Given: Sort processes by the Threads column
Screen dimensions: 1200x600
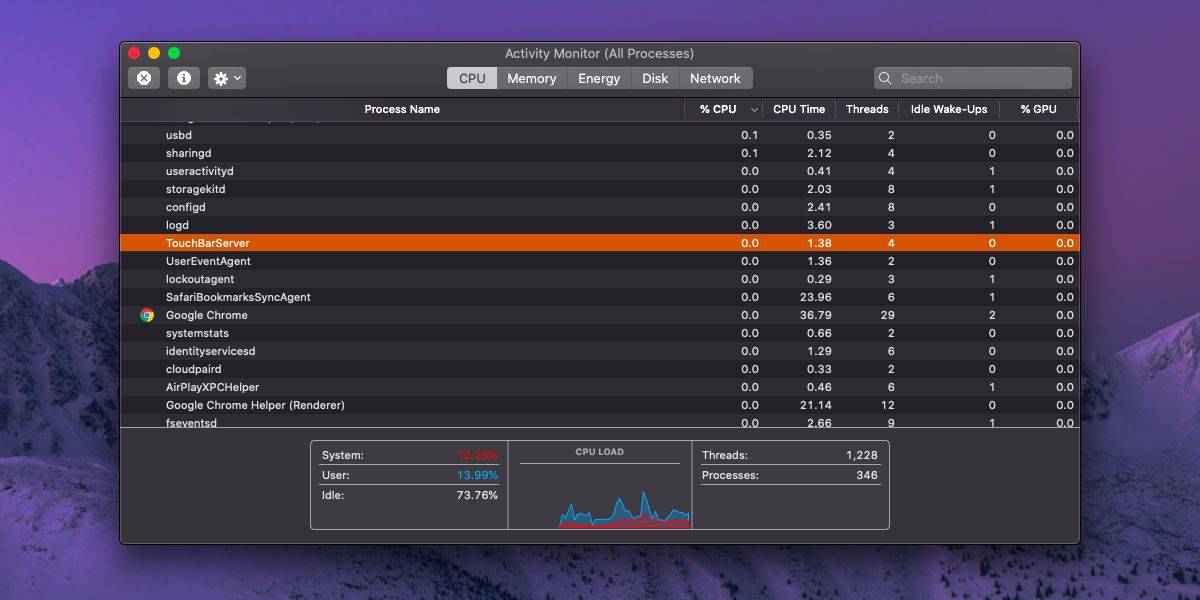Looking at the screenshot, I should (866, 109).
